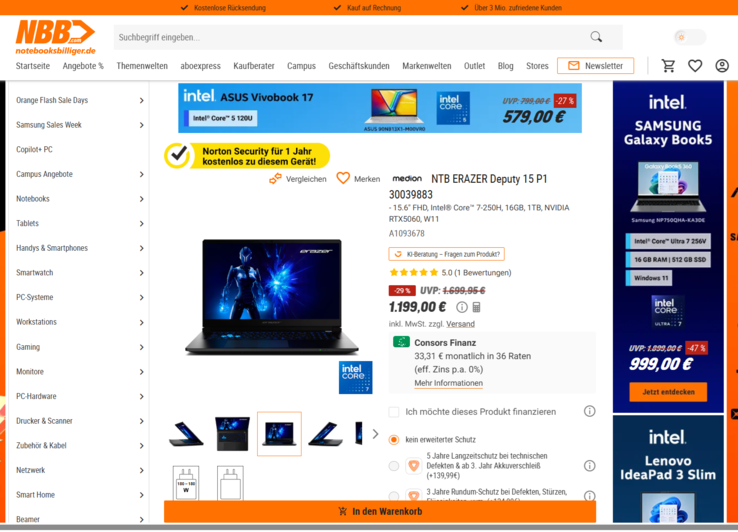Screen dimensions: 738x532
Task: Click the Merken heart icon
Action: [343, 178]
